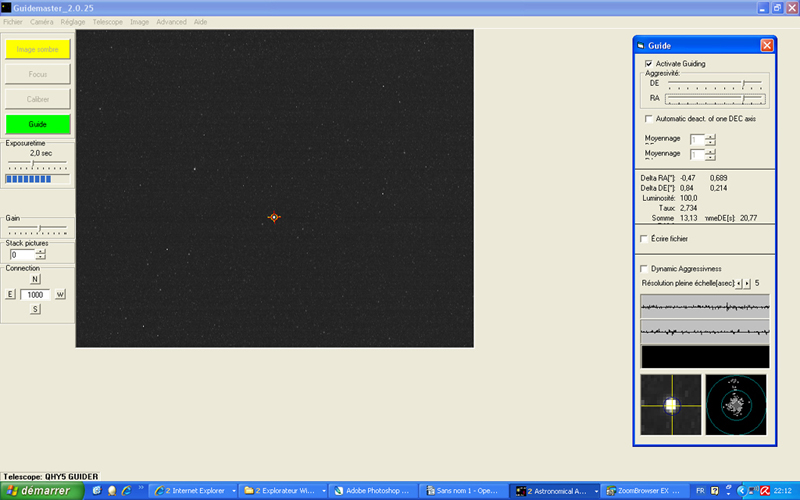Click the Guidemaster title bar icon
This screenshot has width=800, height=500.
6,8
